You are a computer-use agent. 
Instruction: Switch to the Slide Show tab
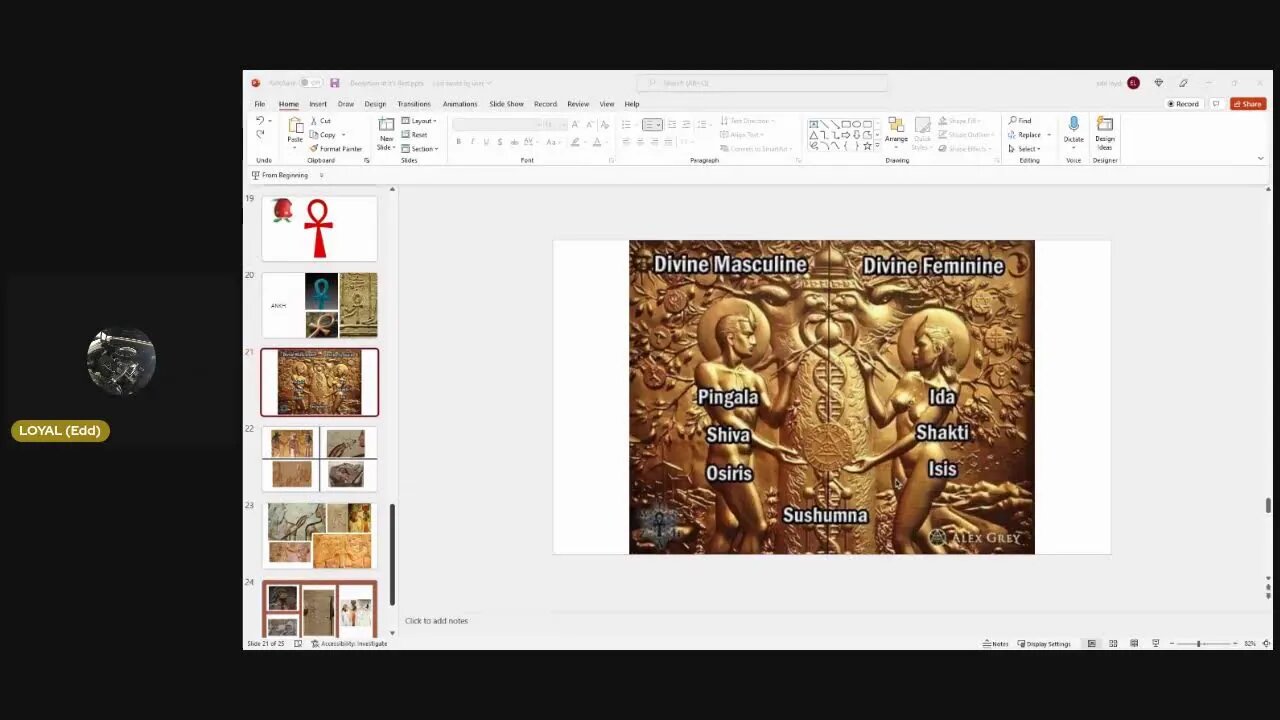(x=507, y=104)
